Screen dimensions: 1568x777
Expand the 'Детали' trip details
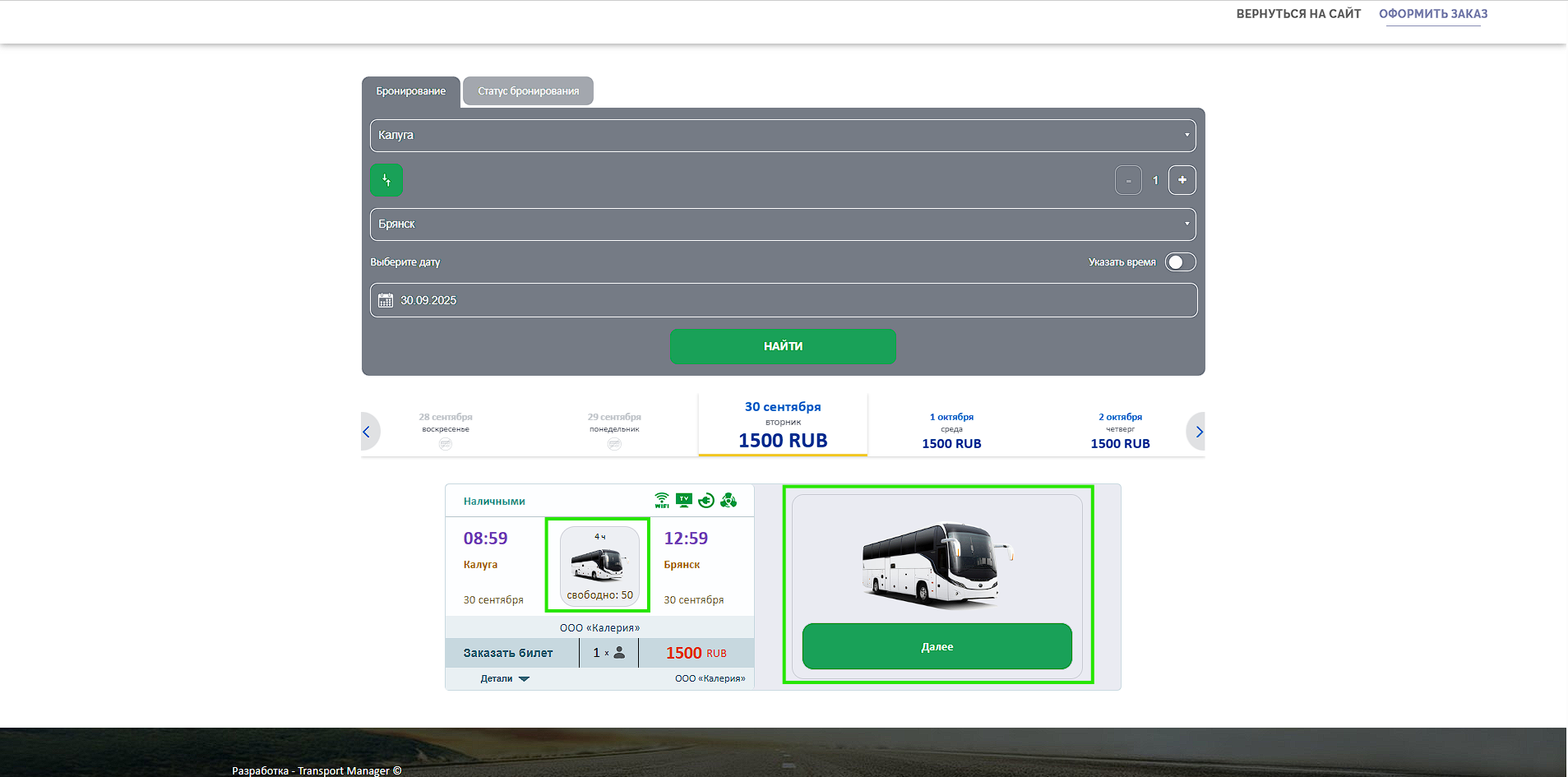coord(505,679)
